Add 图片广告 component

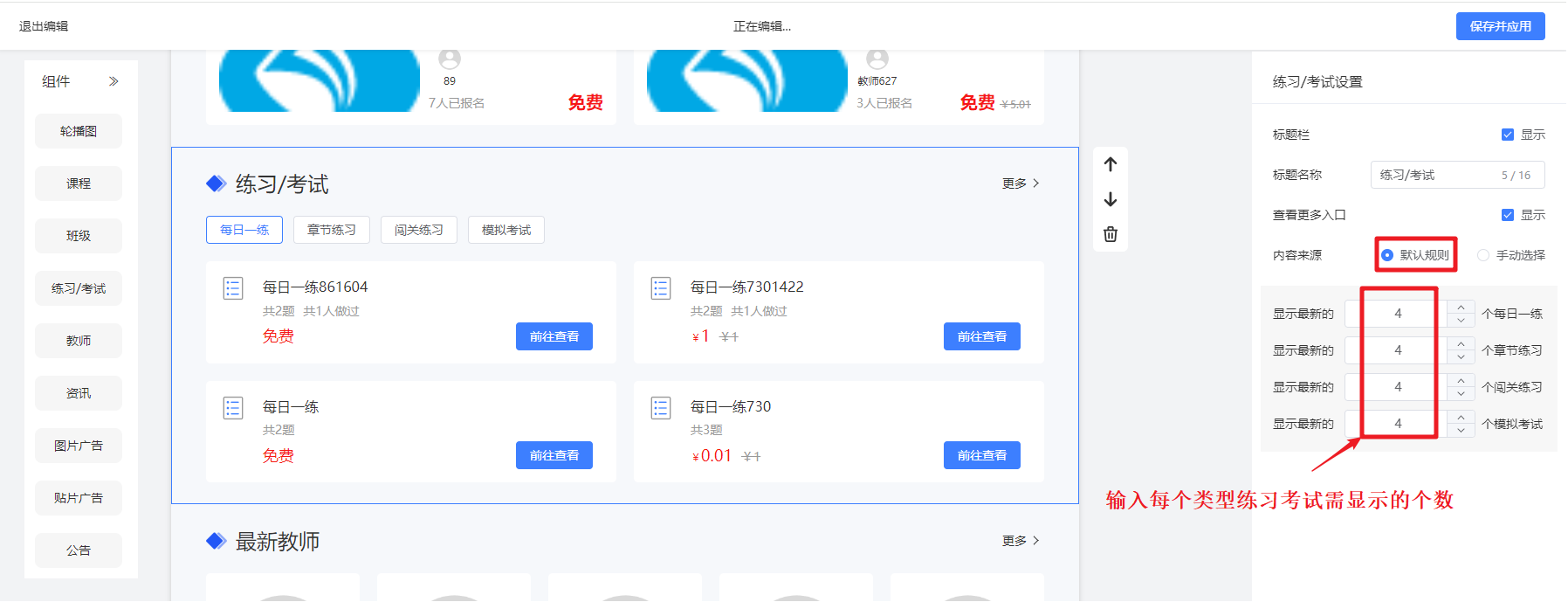click(x=79, y=446)
